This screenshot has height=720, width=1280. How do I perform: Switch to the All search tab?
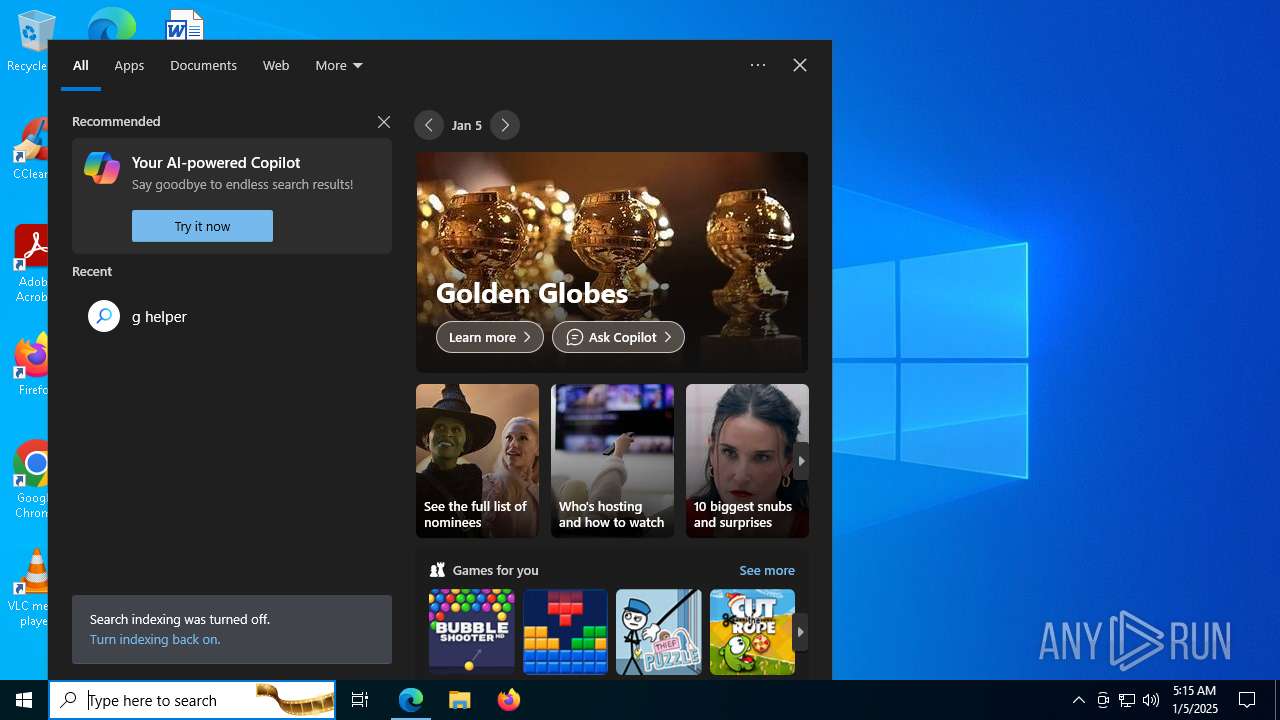click(81, 65)
